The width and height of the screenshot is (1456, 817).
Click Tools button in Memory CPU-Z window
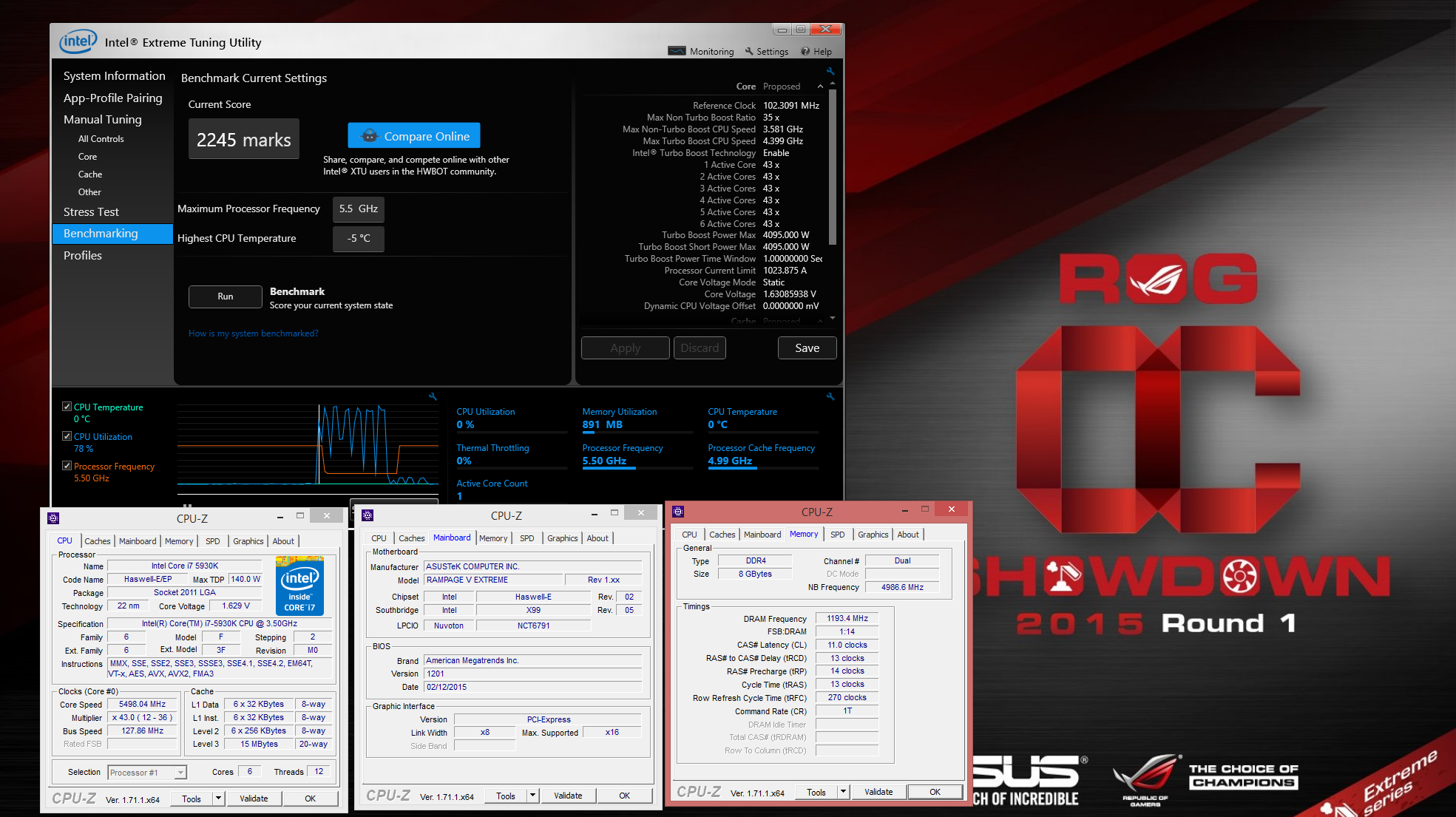pyautogui.click(x=816, y=791)
